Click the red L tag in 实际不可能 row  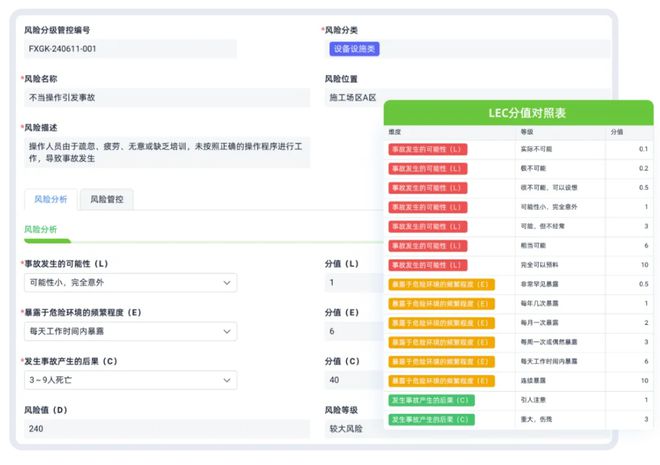click(x=428, y=149)
